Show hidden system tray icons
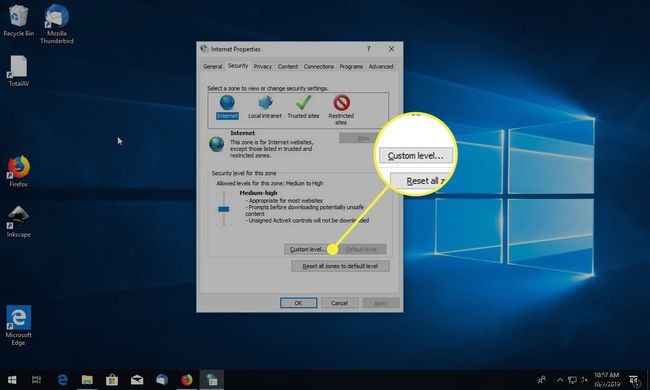This screenshot has width=650, height=390. [x=560, y=380]
